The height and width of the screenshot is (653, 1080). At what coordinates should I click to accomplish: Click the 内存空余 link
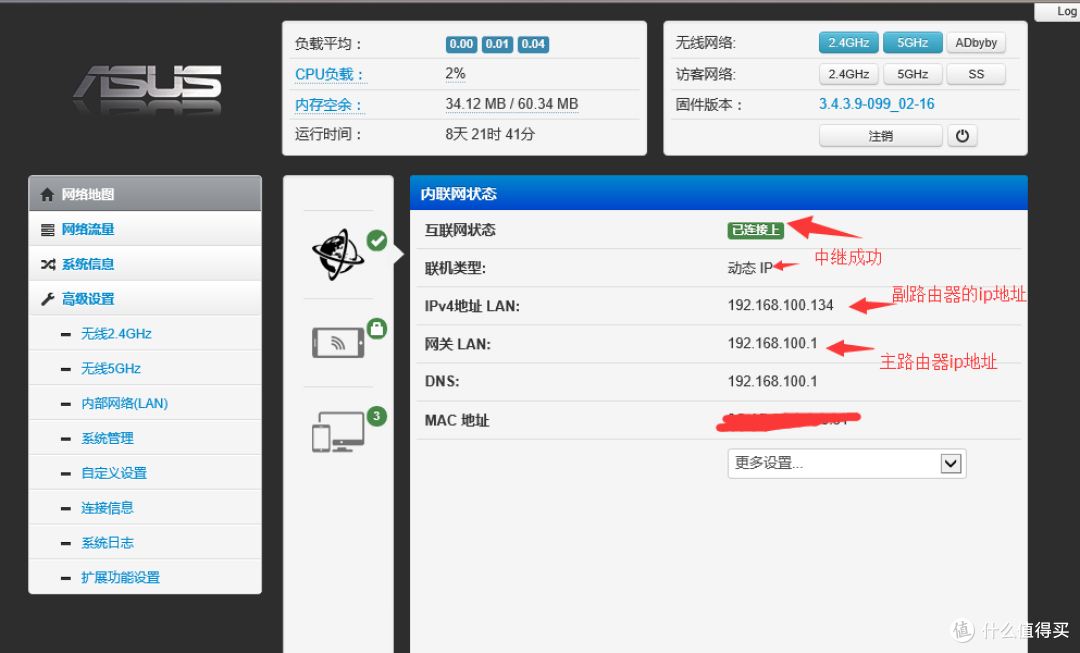(x=329, y=105)
